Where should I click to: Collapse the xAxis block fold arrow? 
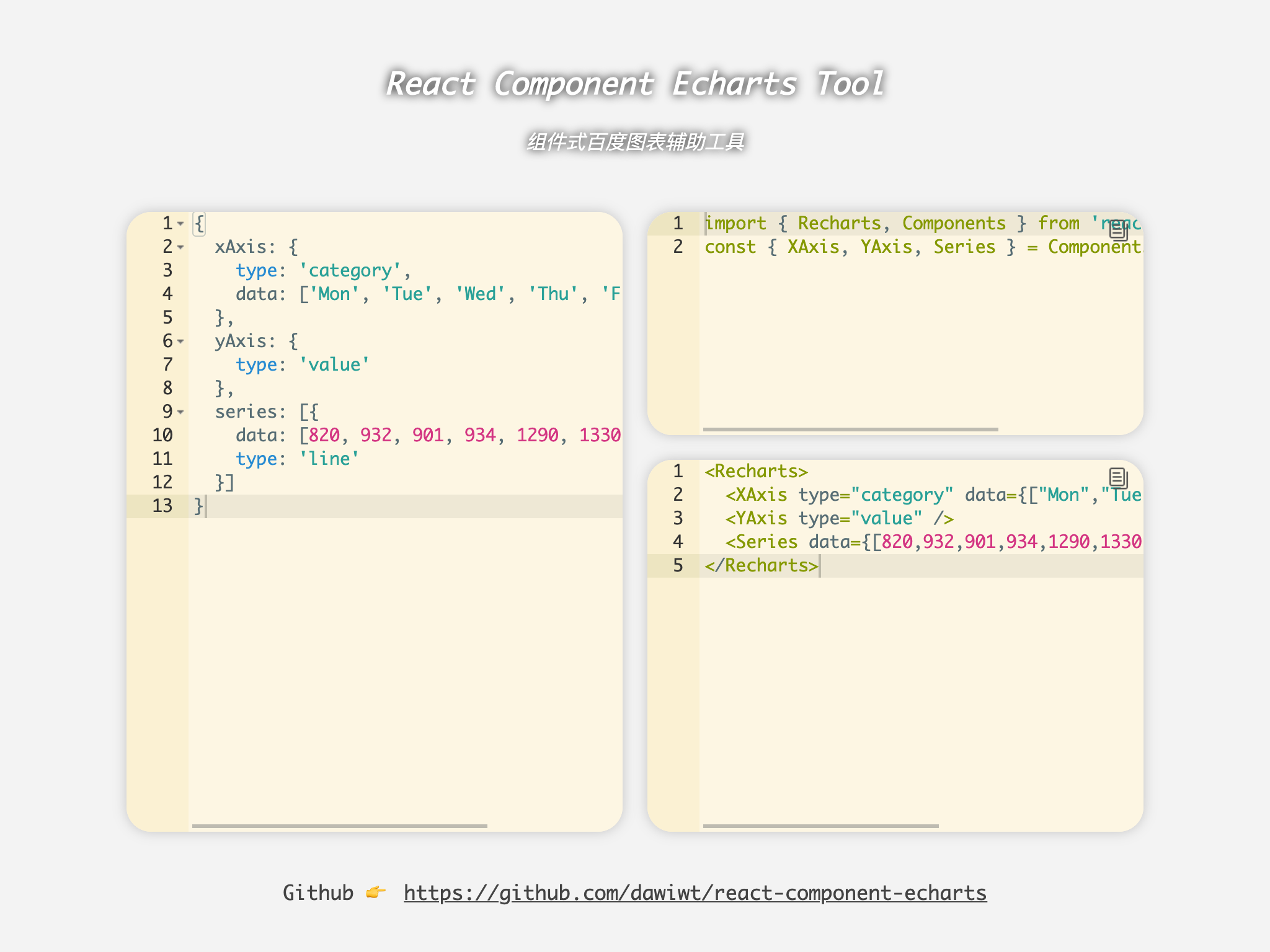[x=180, y=247]
